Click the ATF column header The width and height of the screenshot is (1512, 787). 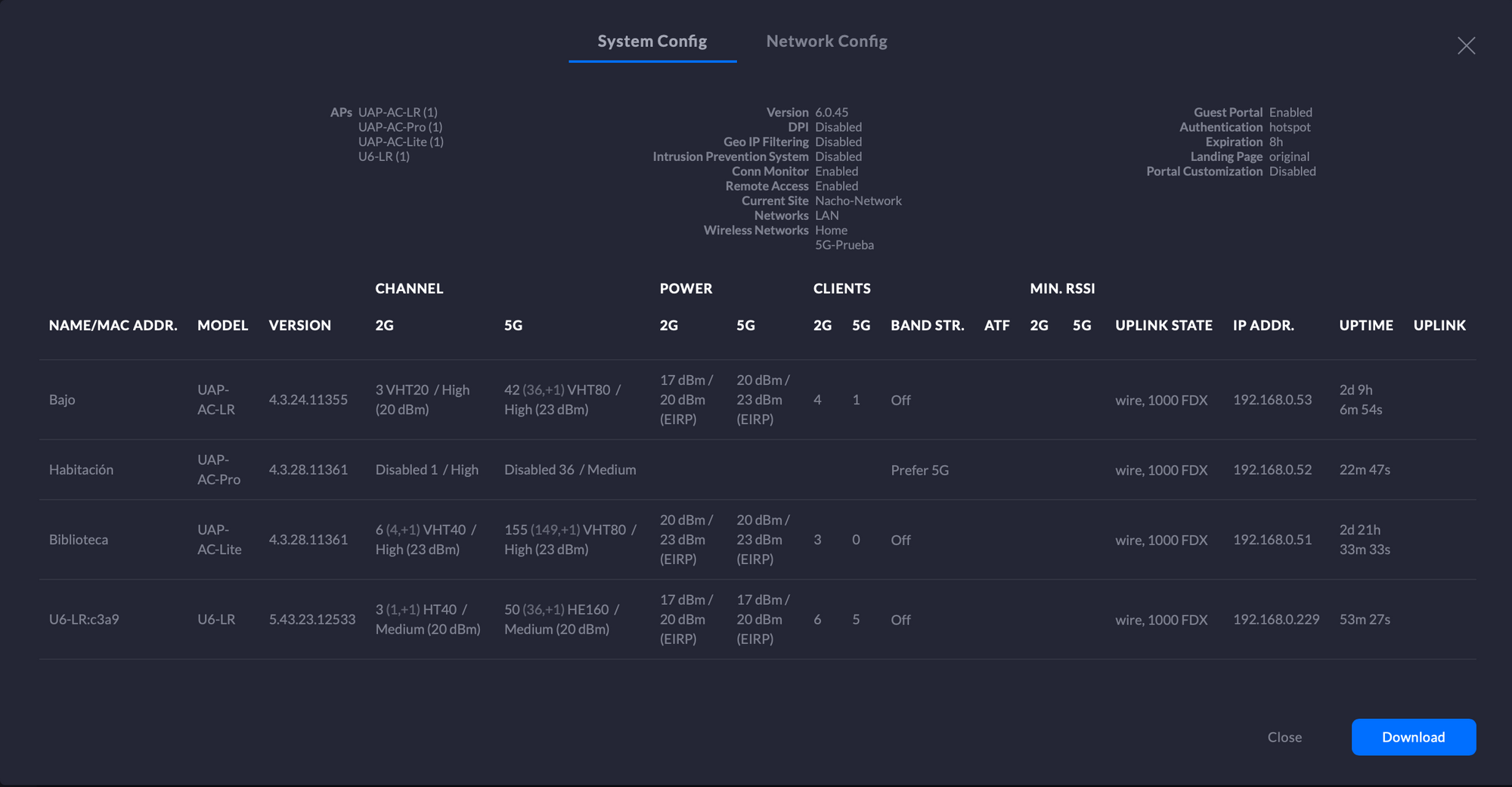[x=997, y=325]
